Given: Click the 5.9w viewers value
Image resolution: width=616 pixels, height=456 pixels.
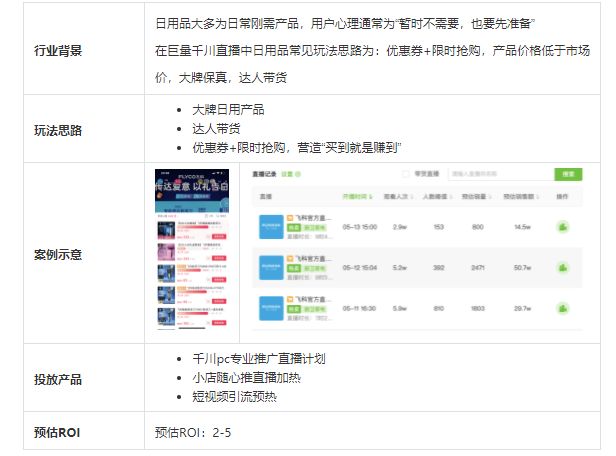Looking at the screenshot, I should (400, 309).
